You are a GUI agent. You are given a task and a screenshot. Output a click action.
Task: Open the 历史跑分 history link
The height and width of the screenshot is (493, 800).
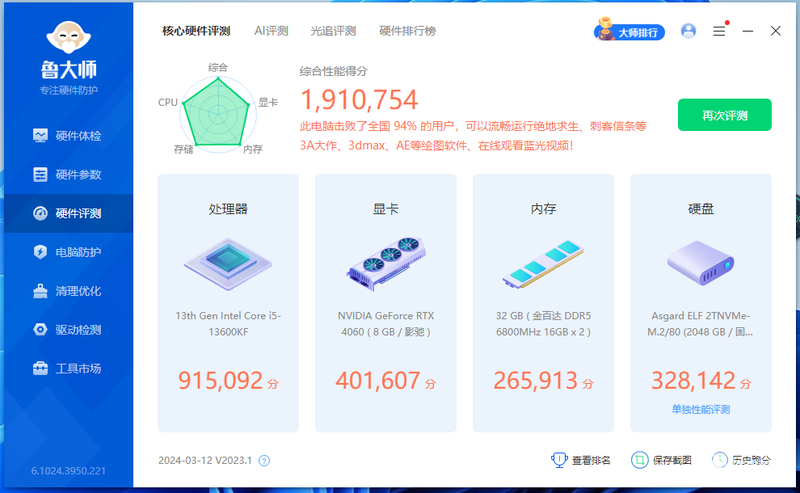click(x=751, y=461)
